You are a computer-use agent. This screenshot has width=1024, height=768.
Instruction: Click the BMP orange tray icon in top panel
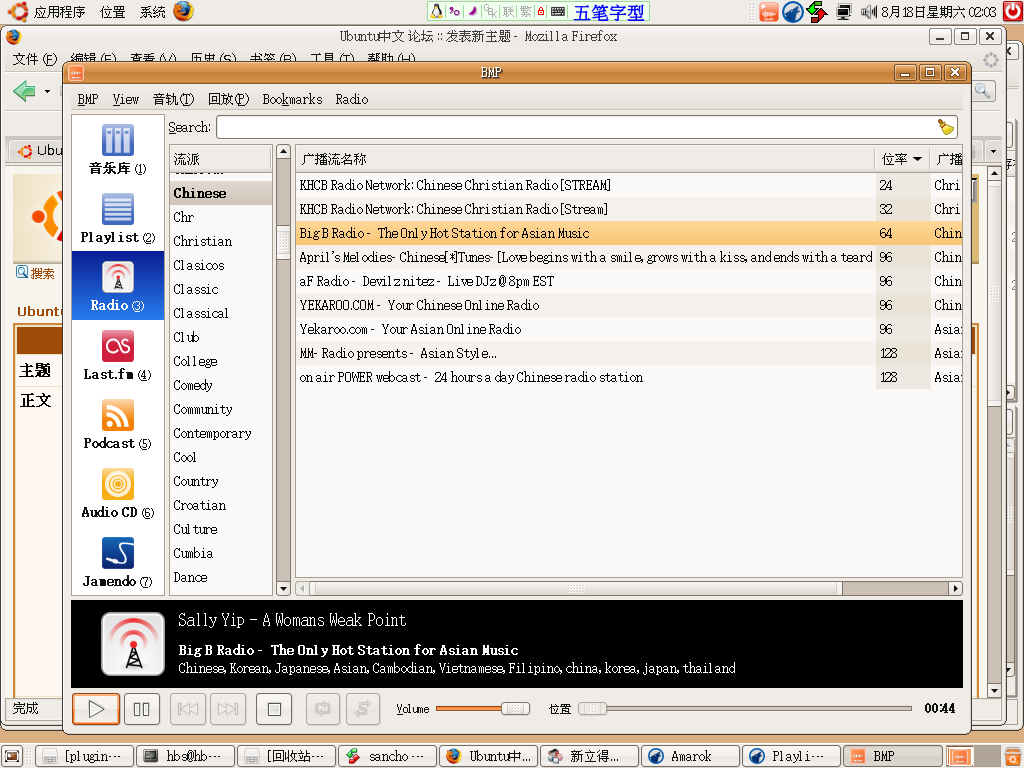769,12
